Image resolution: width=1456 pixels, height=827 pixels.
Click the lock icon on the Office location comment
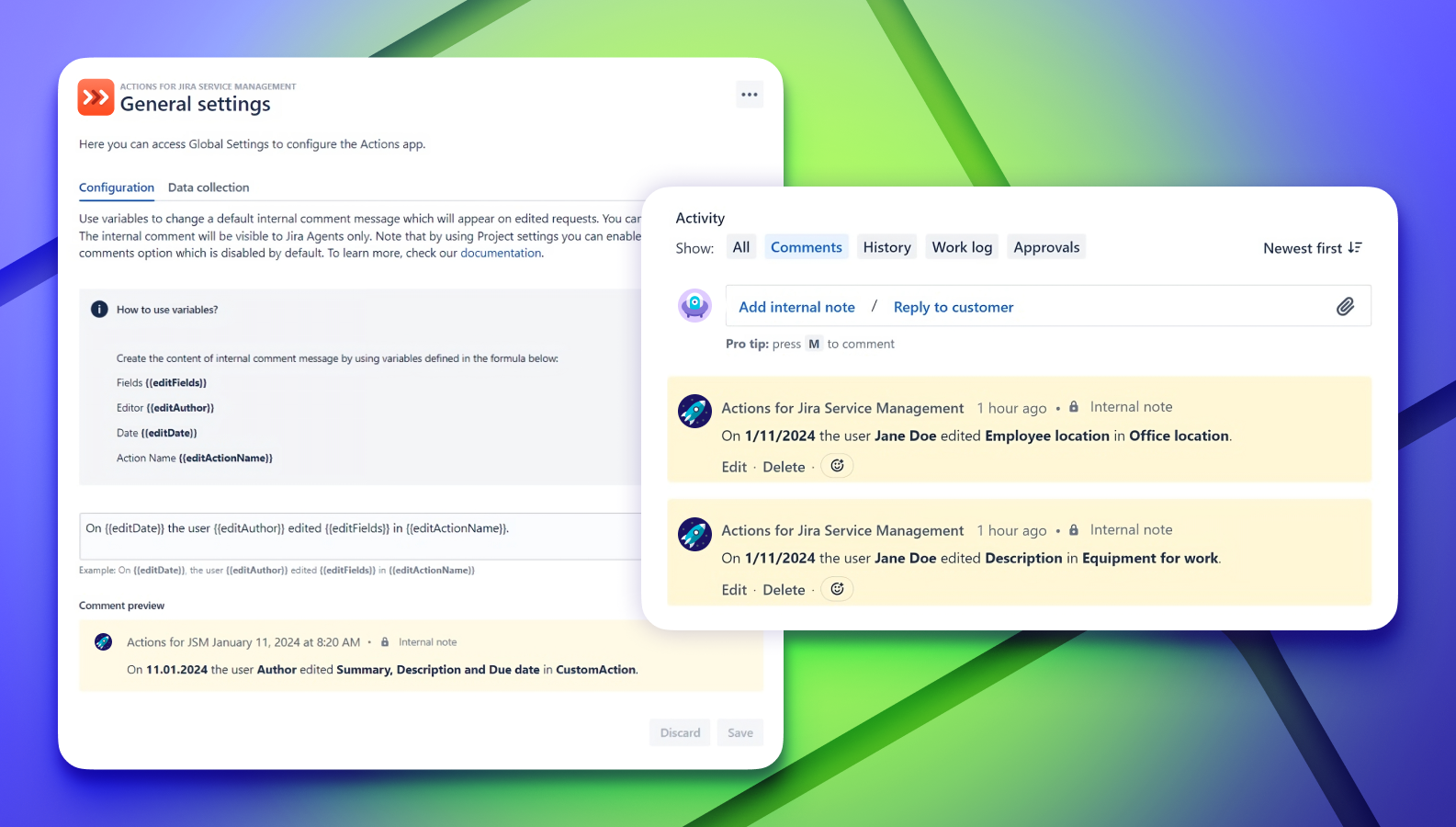pyautogui.click(x=1073, y=406)
